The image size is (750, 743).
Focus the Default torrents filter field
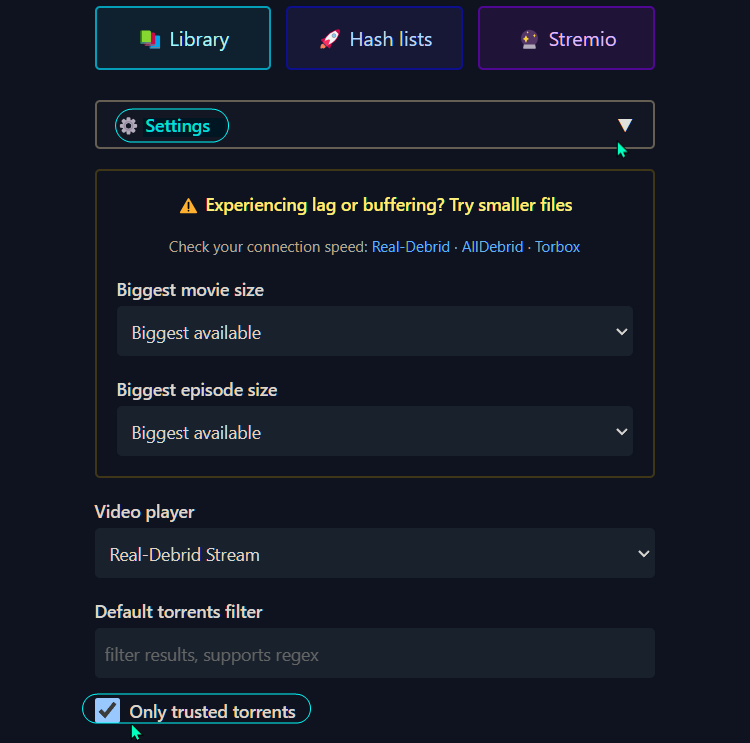[375, 654]
